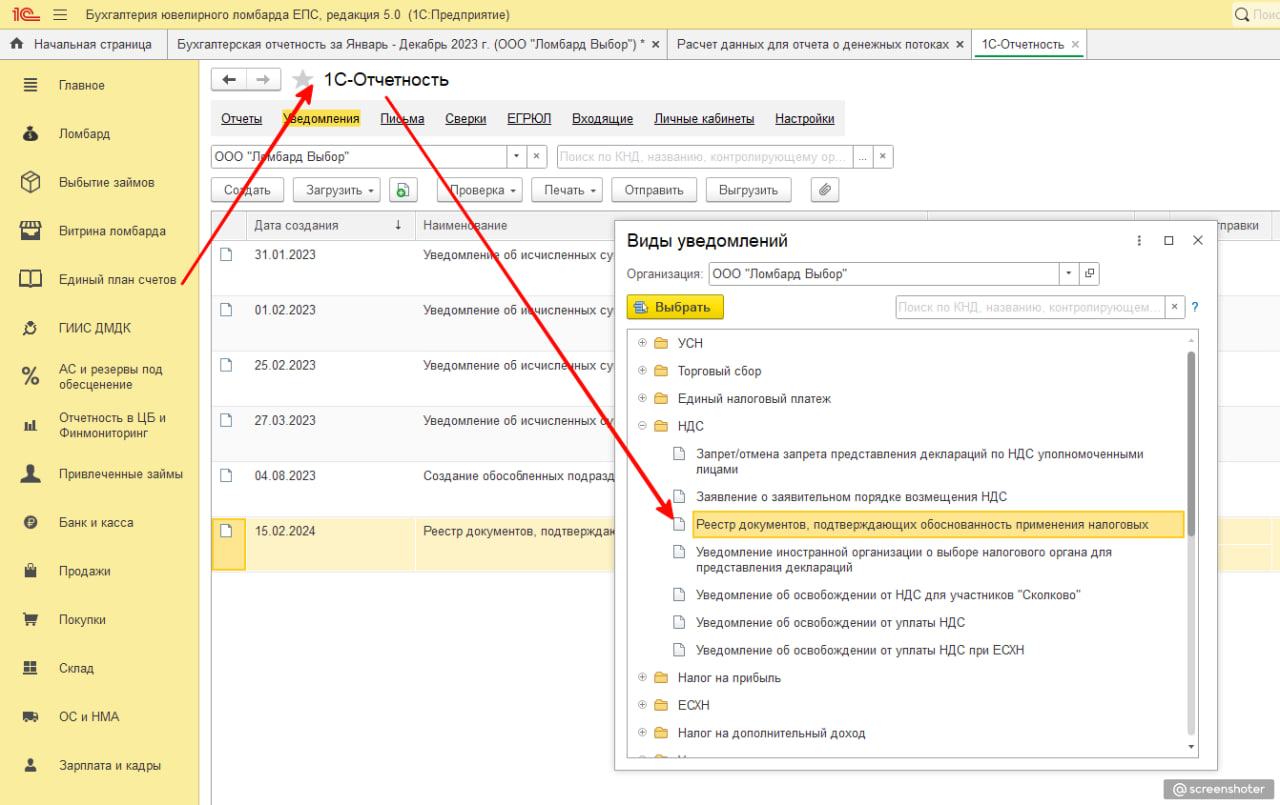Open the Загрузить dropdown button
The height and width of the screenshot is (805, 1280).
pyautogui.click(x=335, y=190)
